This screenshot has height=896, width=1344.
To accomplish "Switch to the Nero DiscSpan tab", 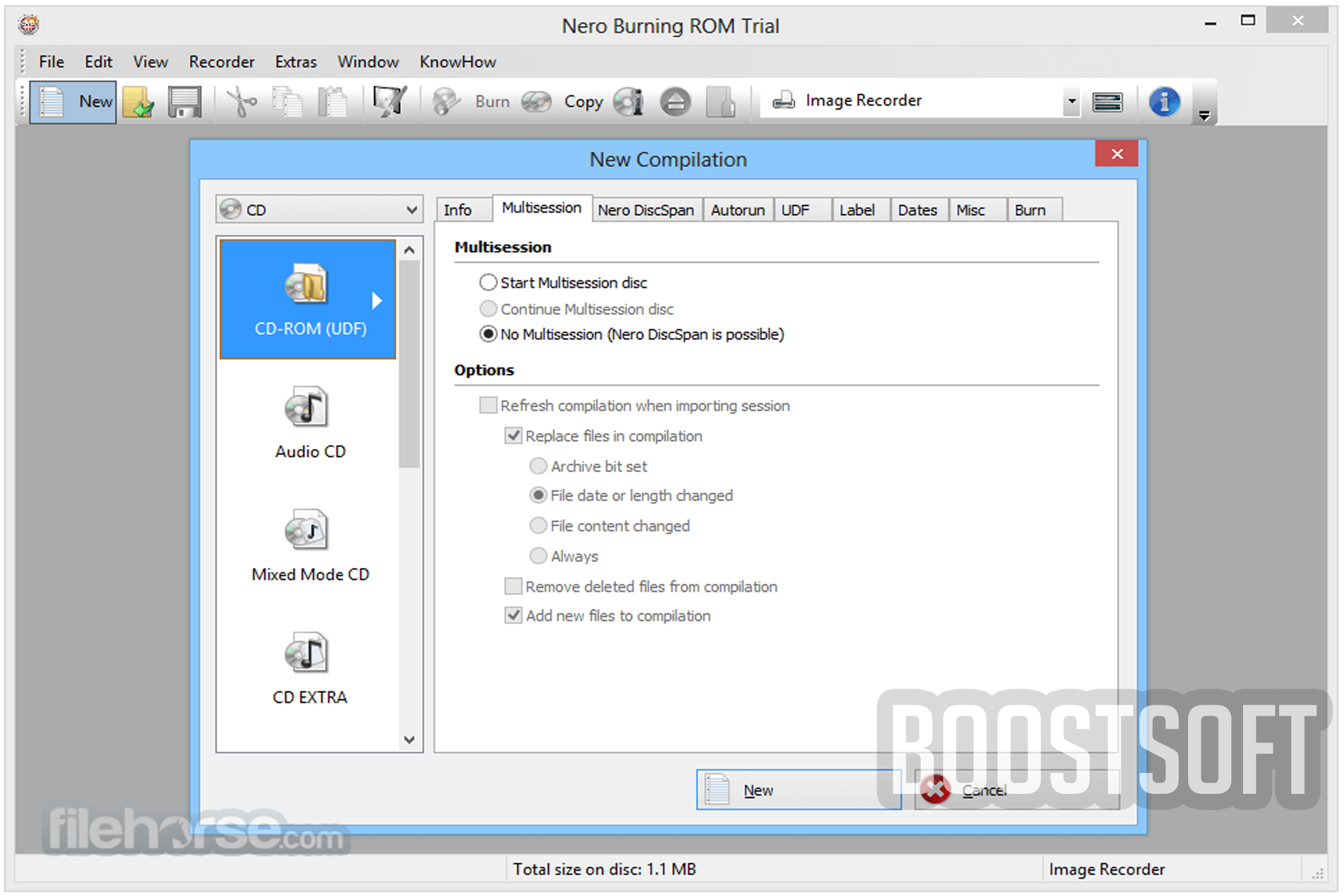I will (646, 210).
